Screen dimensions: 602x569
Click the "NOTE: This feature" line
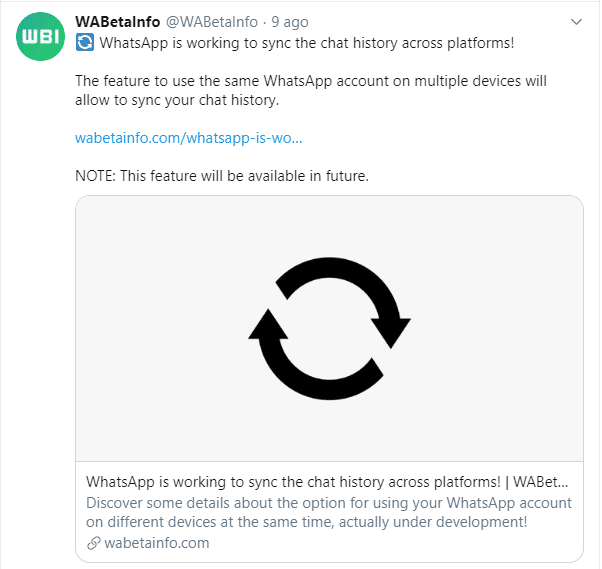tap(222, 176)
